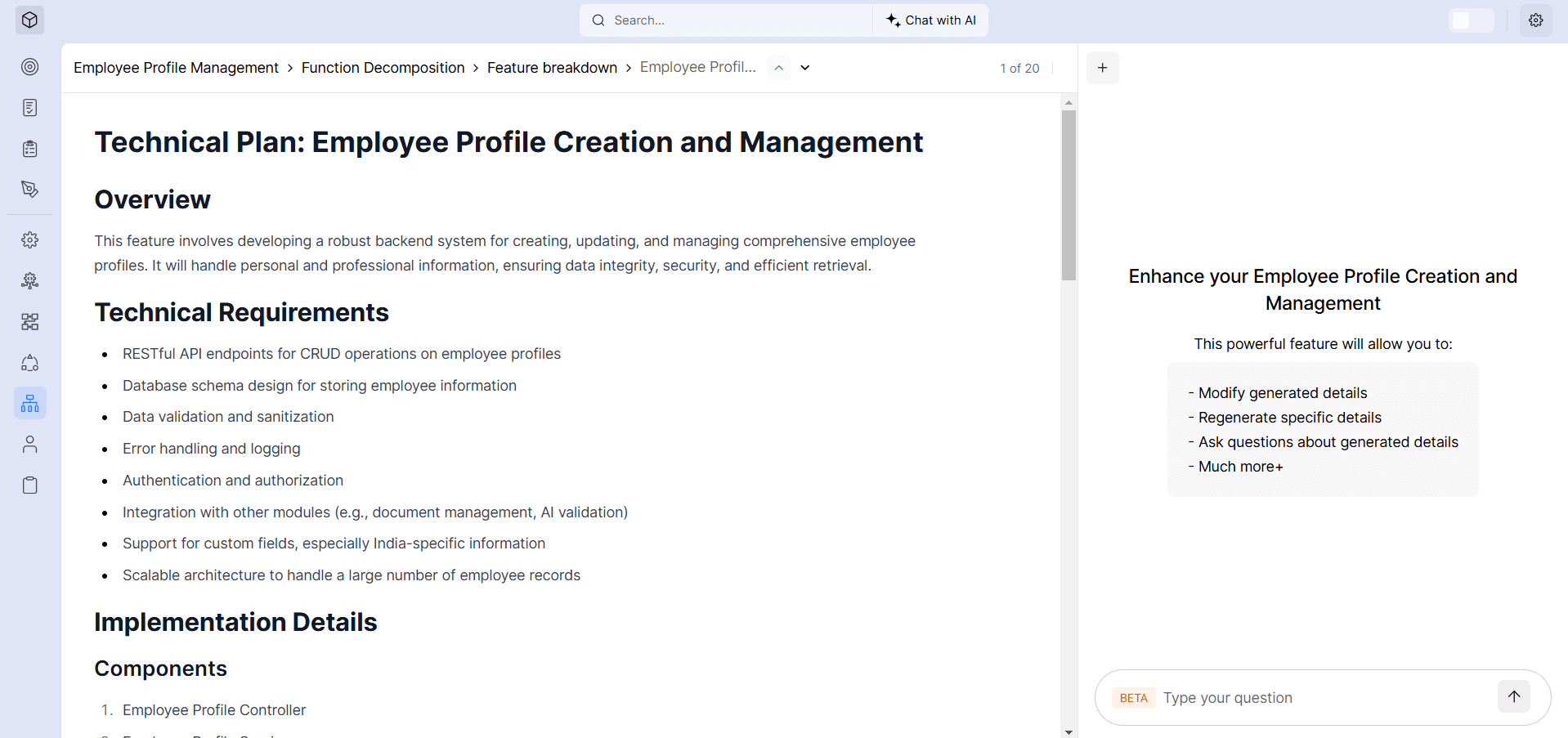Select the pen nib design icon
The height and width of the screenshot is (738, 1568).
[30, 190]
